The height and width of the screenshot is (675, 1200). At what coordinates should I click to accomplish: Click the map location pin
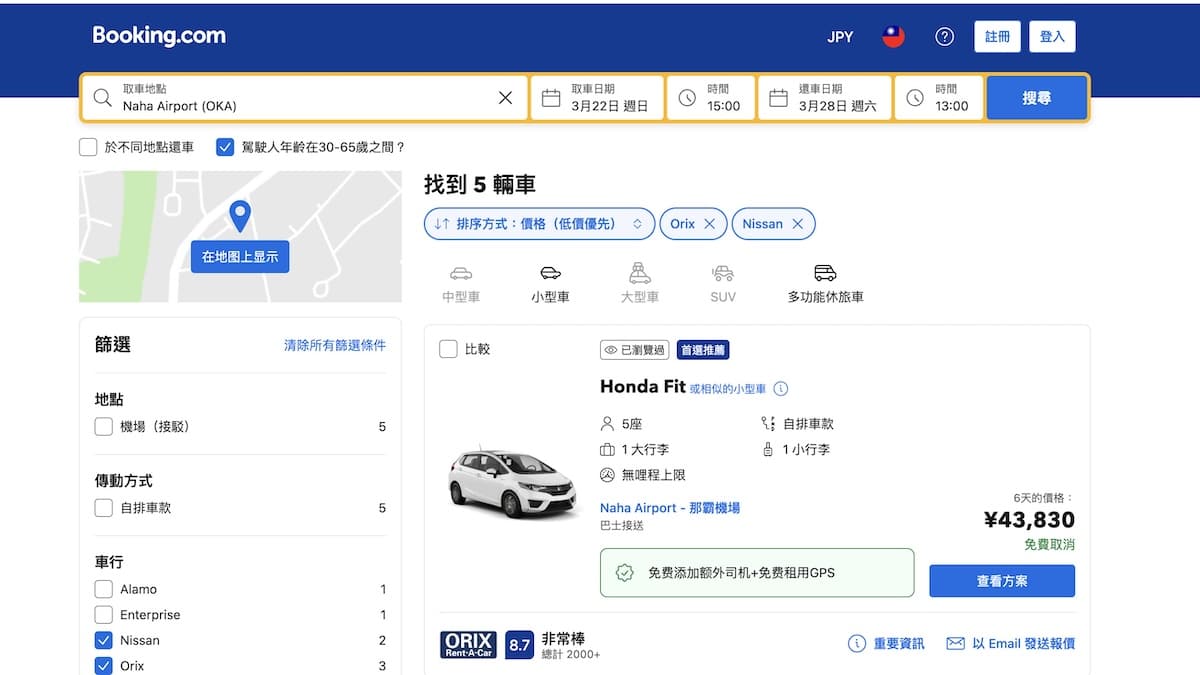pos(240,216)
